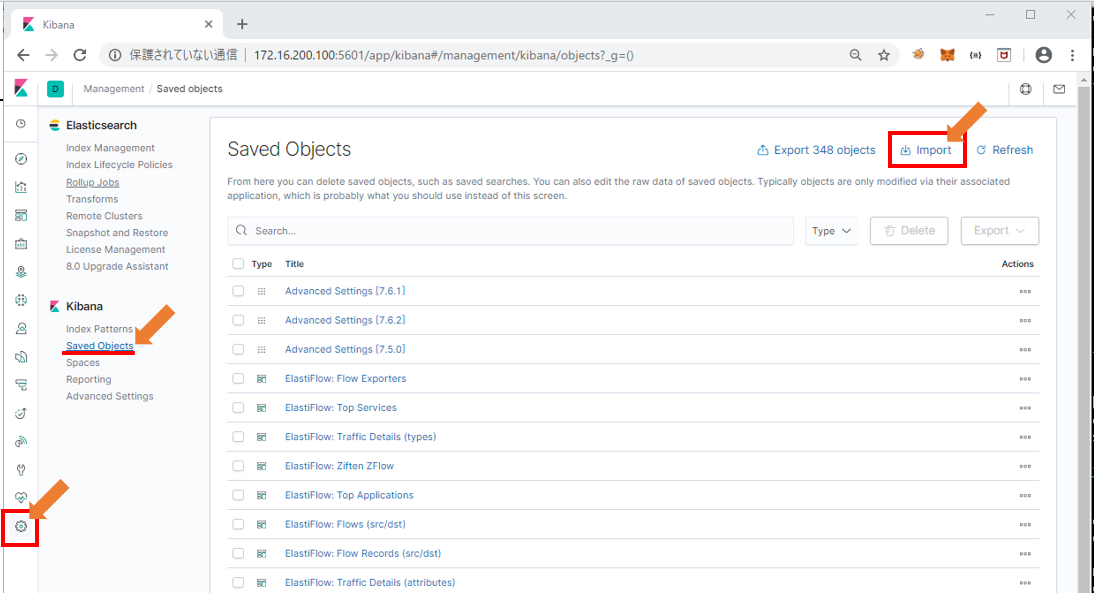This screenshot has width=1094, height=593.
Task: Click the Management breadcrumb
Action: 114,89
